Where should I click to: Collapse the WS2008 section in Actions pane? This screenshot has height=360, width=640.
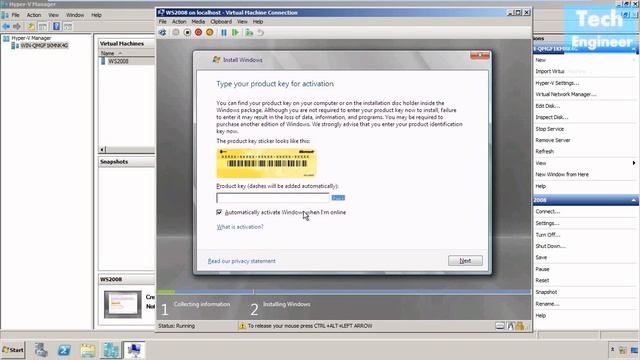click(x=633, y=200)
